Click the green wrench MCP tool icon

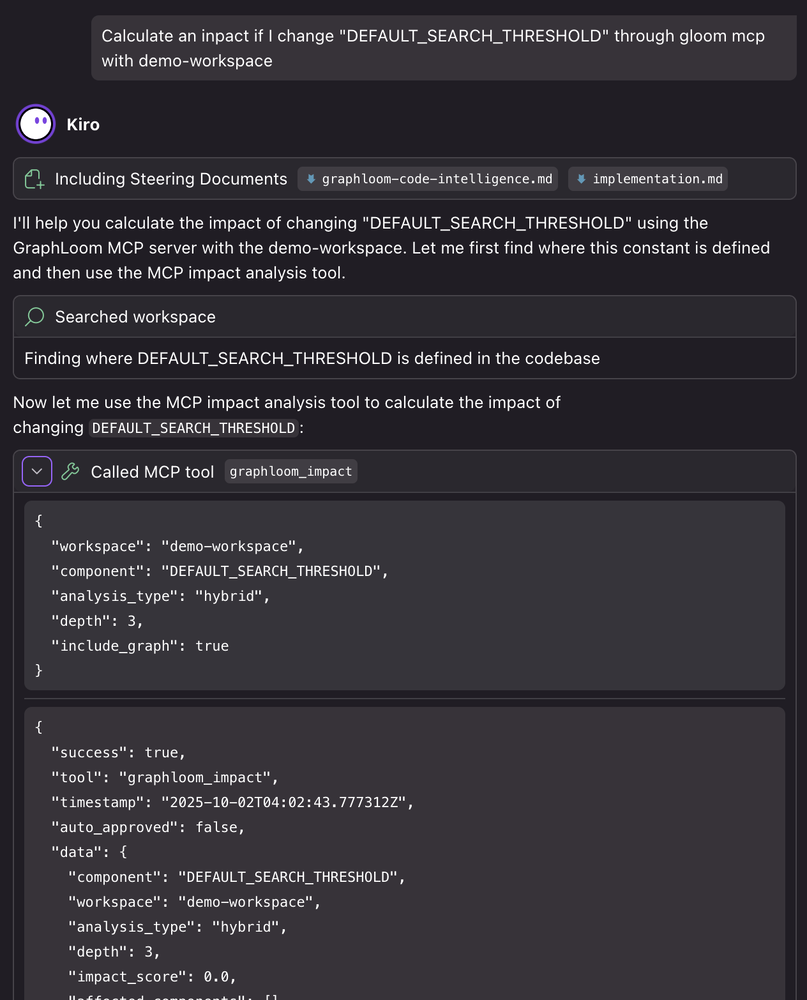click(x=69, y=470)
